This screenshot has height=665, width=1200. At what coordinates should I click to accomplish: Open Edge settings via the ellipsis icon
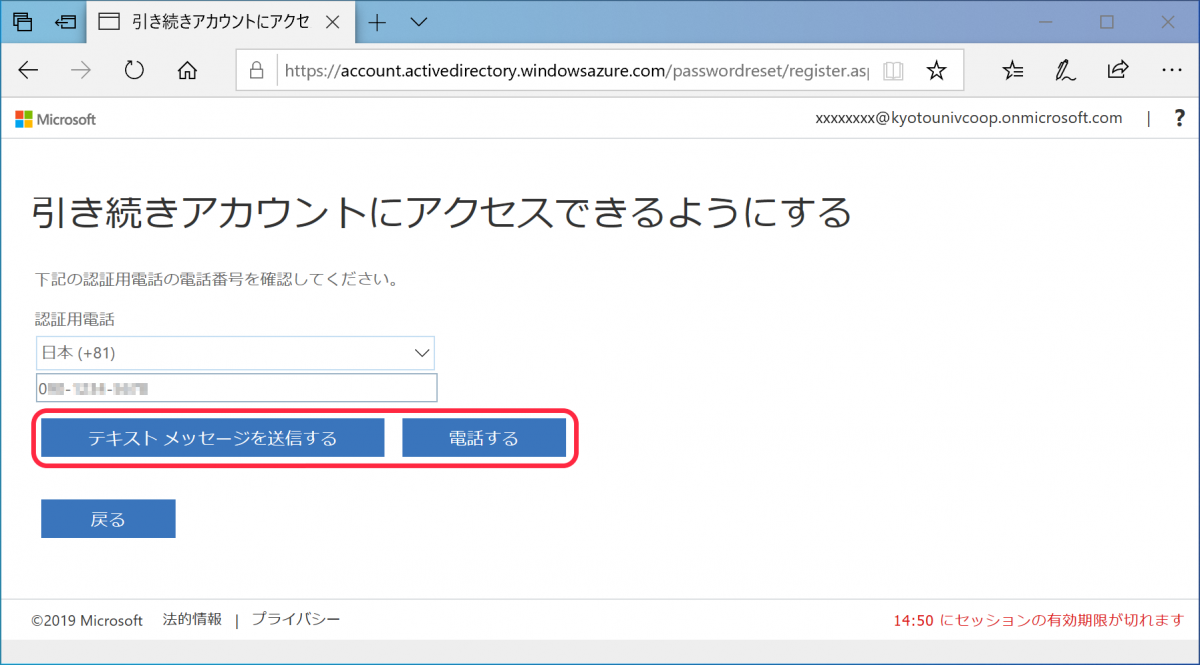(x=1171, y=70)
